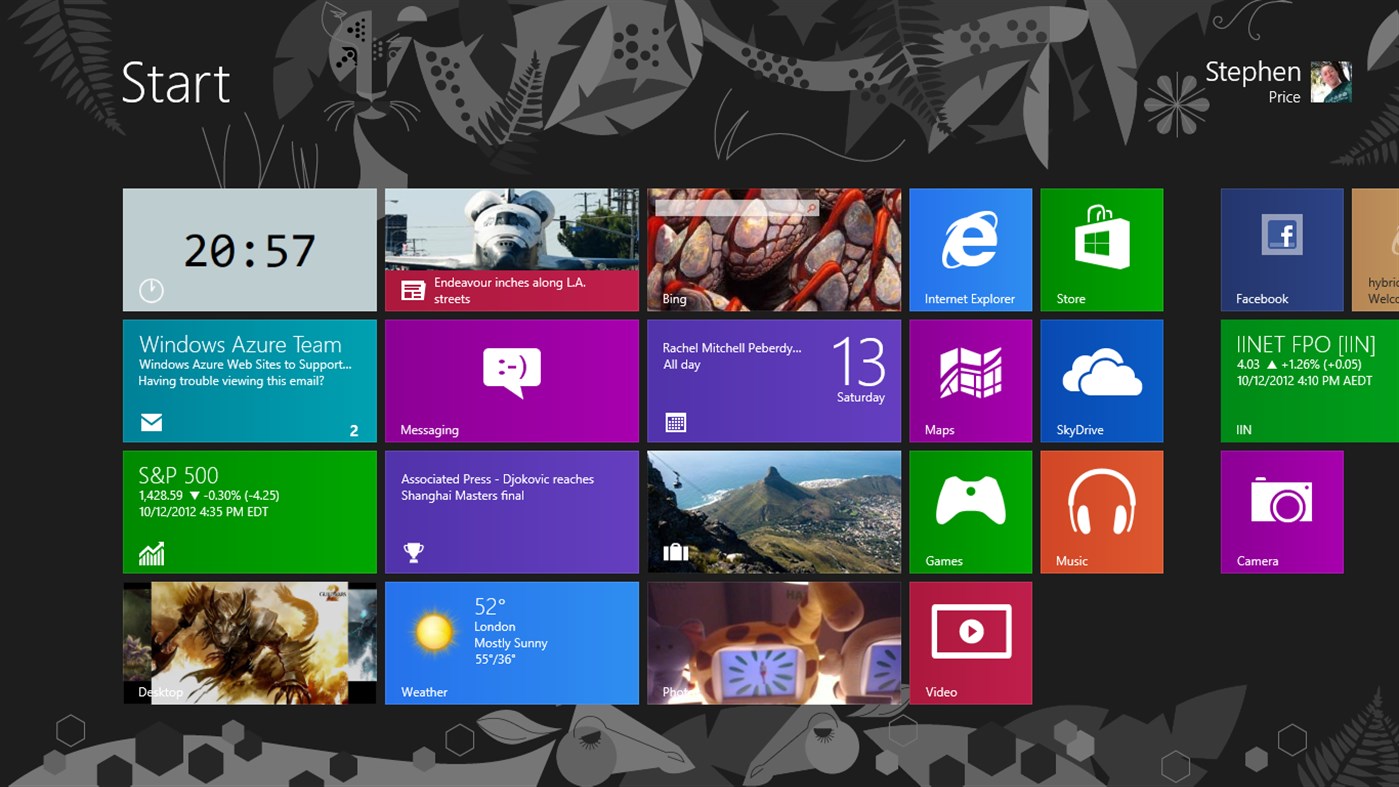
Task: Launch the Games app
Action: 969,511
